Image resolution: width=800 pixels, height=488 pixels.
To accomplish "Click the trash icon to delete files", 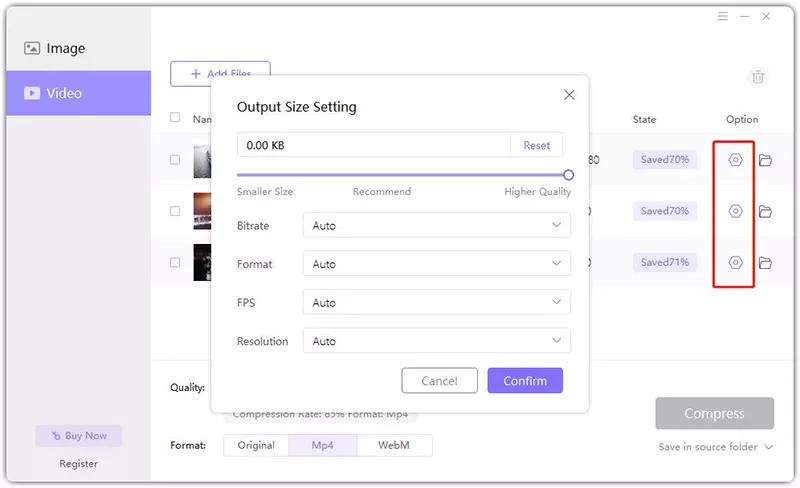I will coord(758,77).
